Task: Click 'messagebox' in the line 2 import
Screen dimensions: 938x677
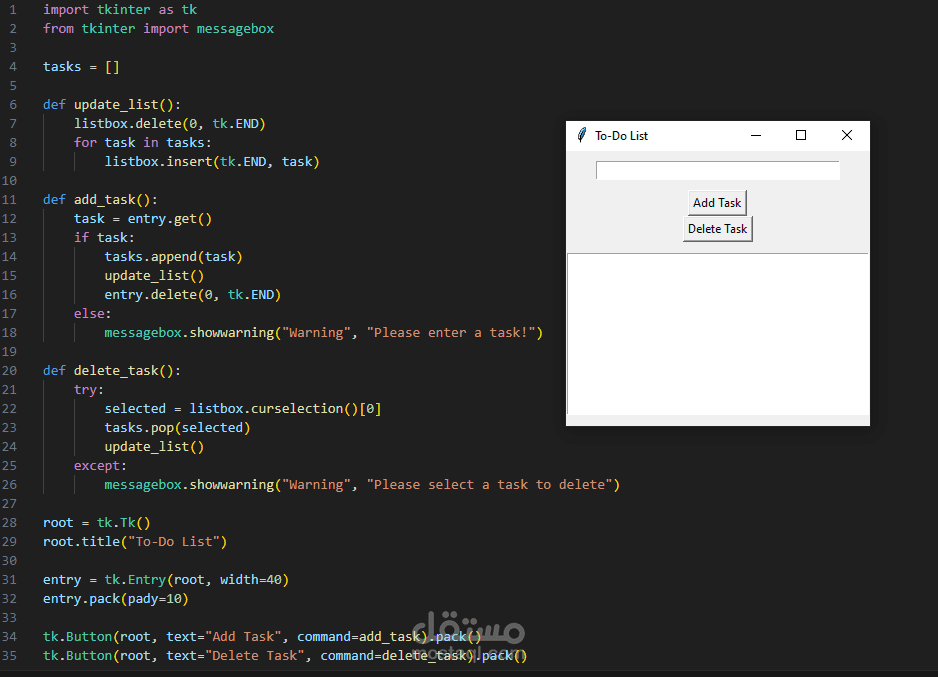Action: point(235,29)
